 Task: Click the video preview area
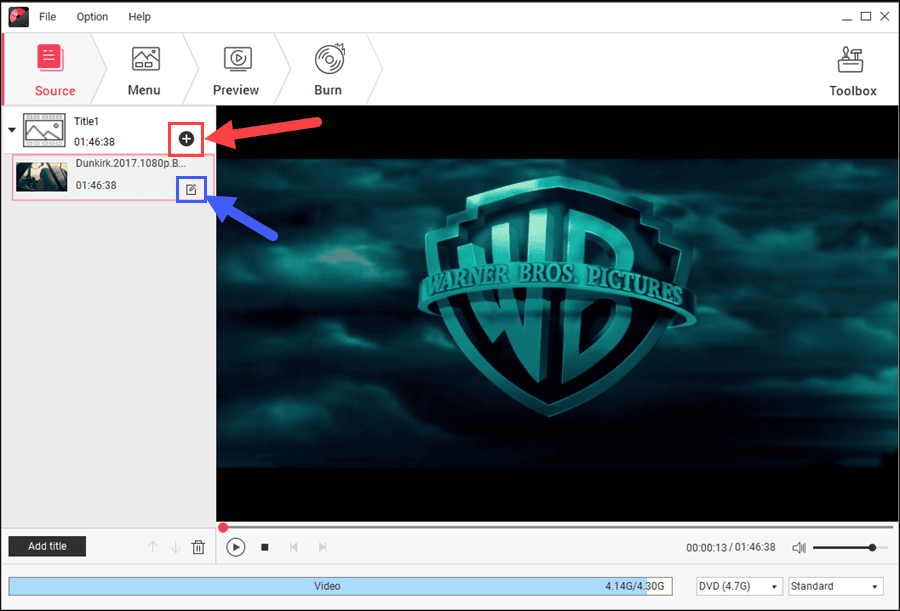[x=557, y=314]
